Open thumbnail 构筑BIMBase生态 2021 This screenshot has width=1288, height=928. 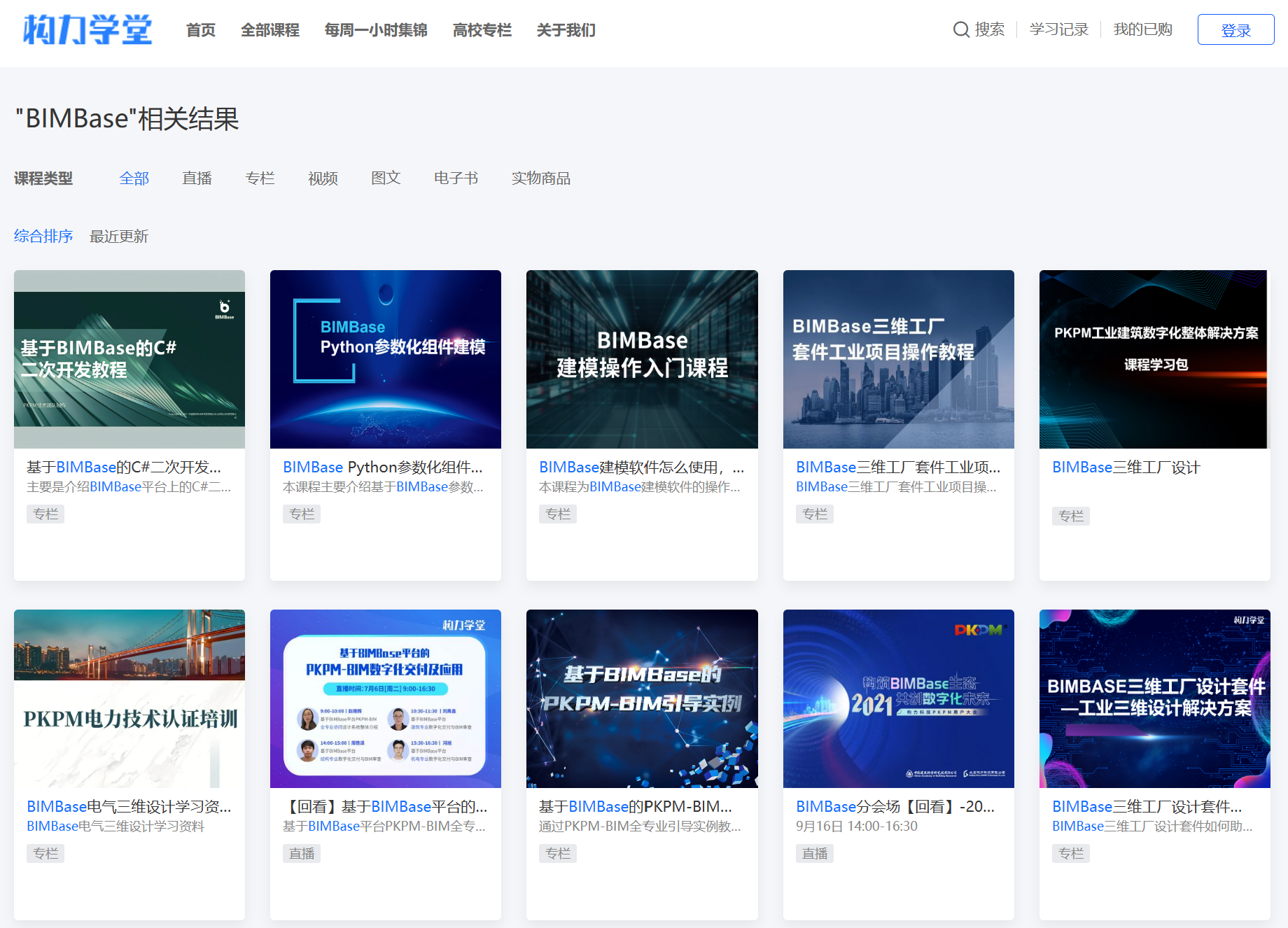pos(899,698)
